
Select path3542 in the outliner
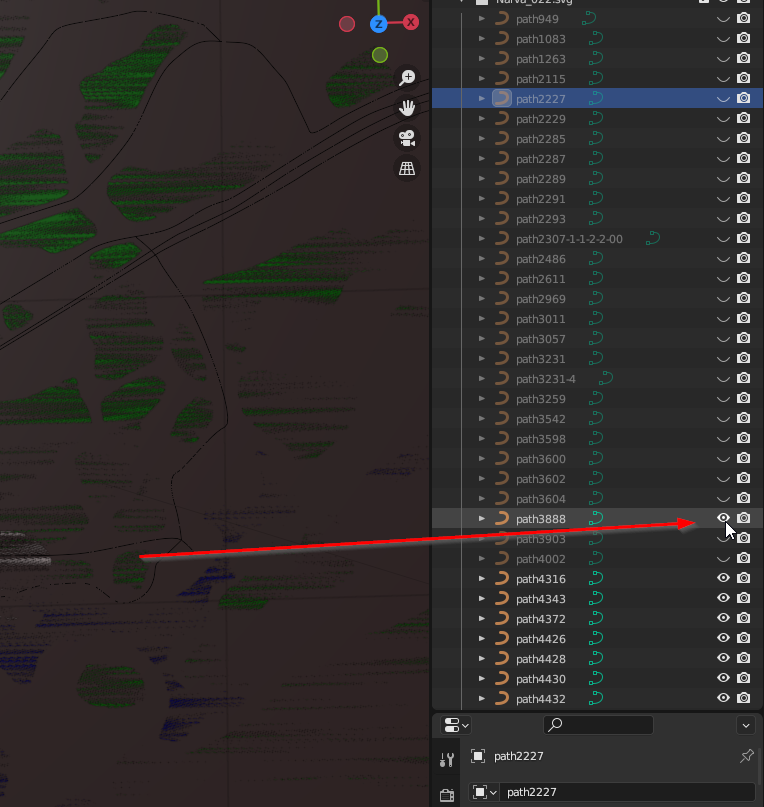pos(541,419)
